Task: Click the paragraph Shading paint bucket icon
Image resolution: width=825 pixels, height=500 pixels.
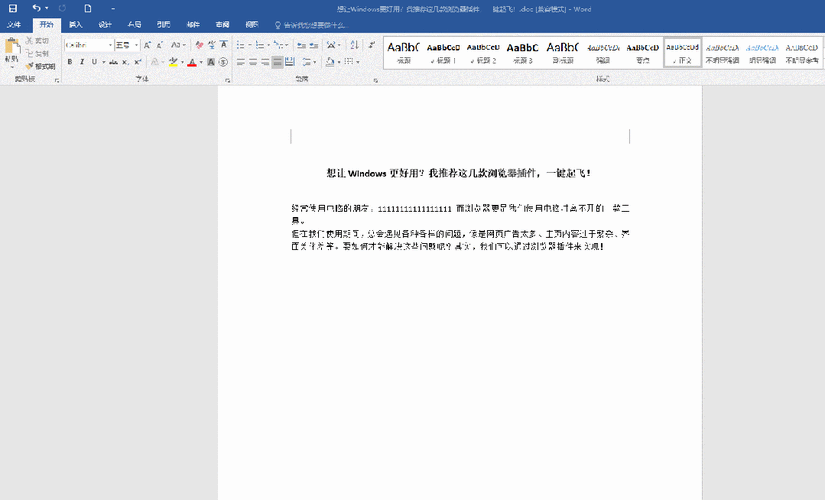Action: 330,62
